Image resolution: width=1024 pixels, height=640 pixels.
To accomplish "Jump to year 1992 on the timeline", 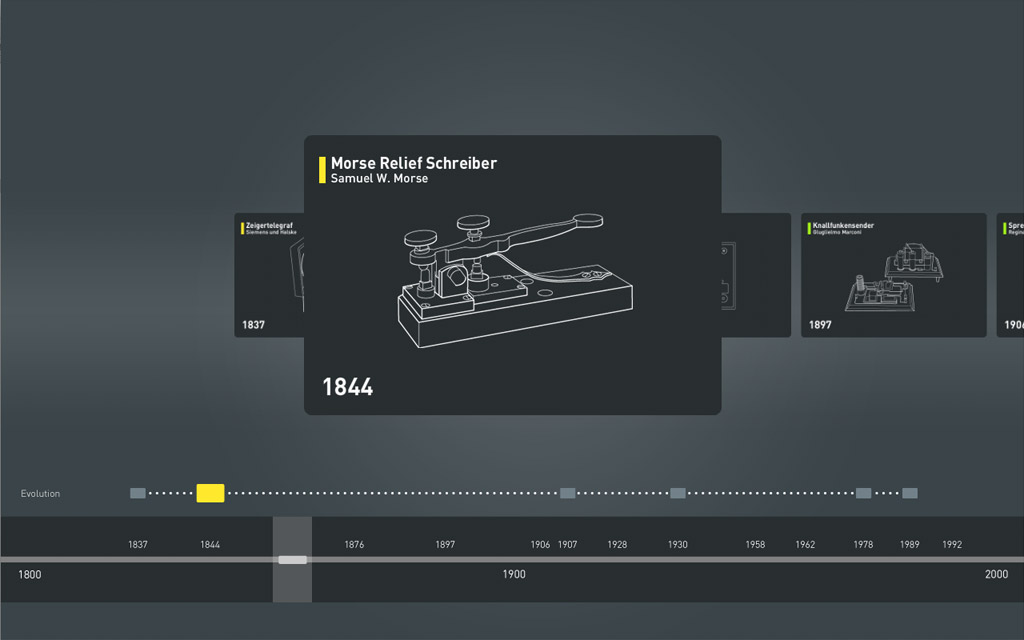I will pos(952,544).
